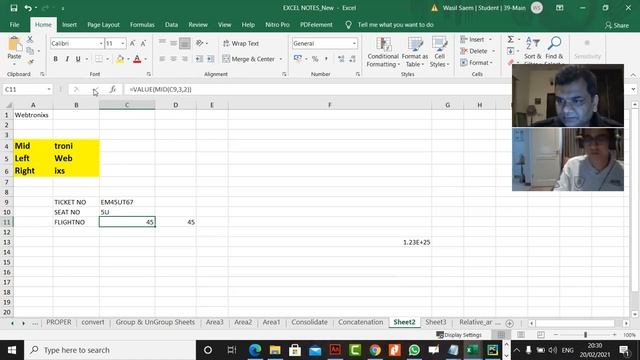Viewport: 640px width, 360px height.
Task: Open Format as Table gallery
Action: [x=415, y=52]
